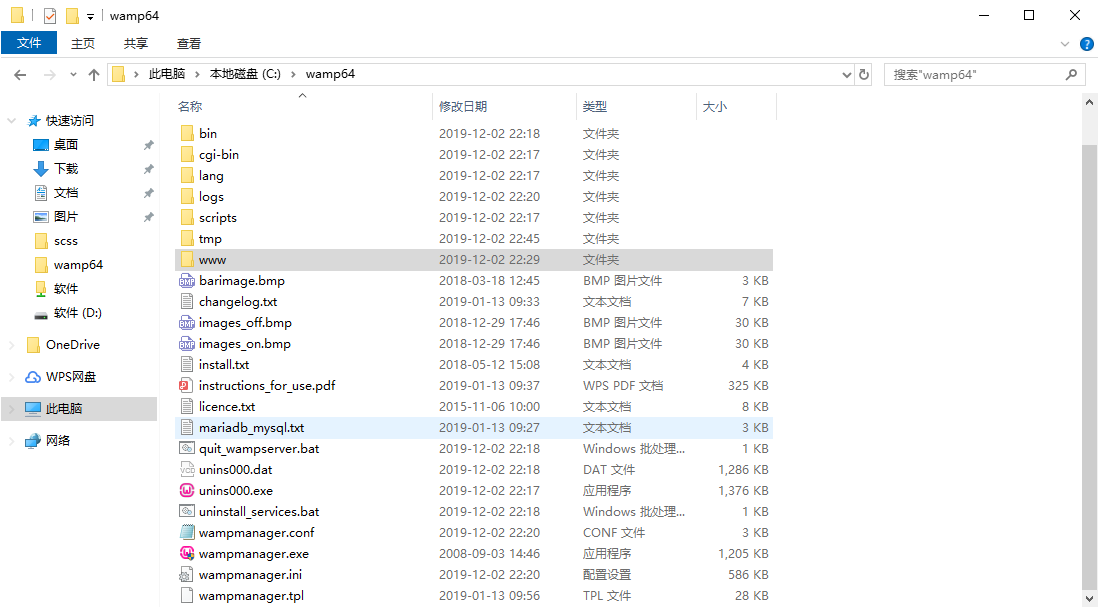The image size is (1099, 608).
Task: Select the cgi-bin folder icon
Action: click(x=186, y=154)
